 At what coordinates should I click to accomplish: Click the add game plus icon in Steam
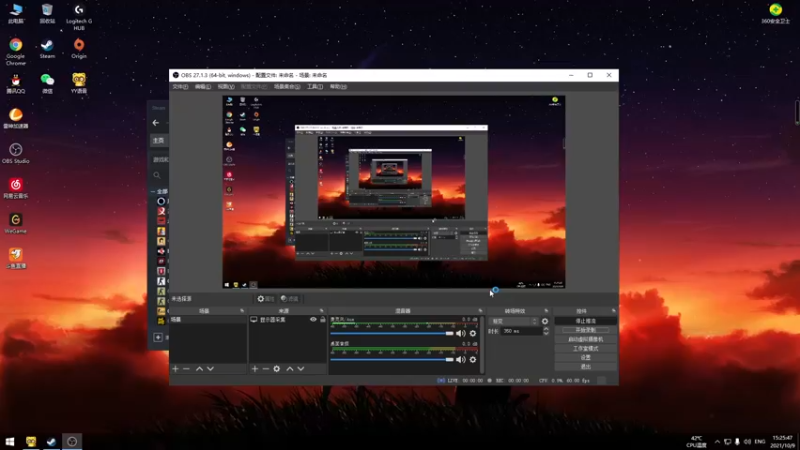point(158,337)
